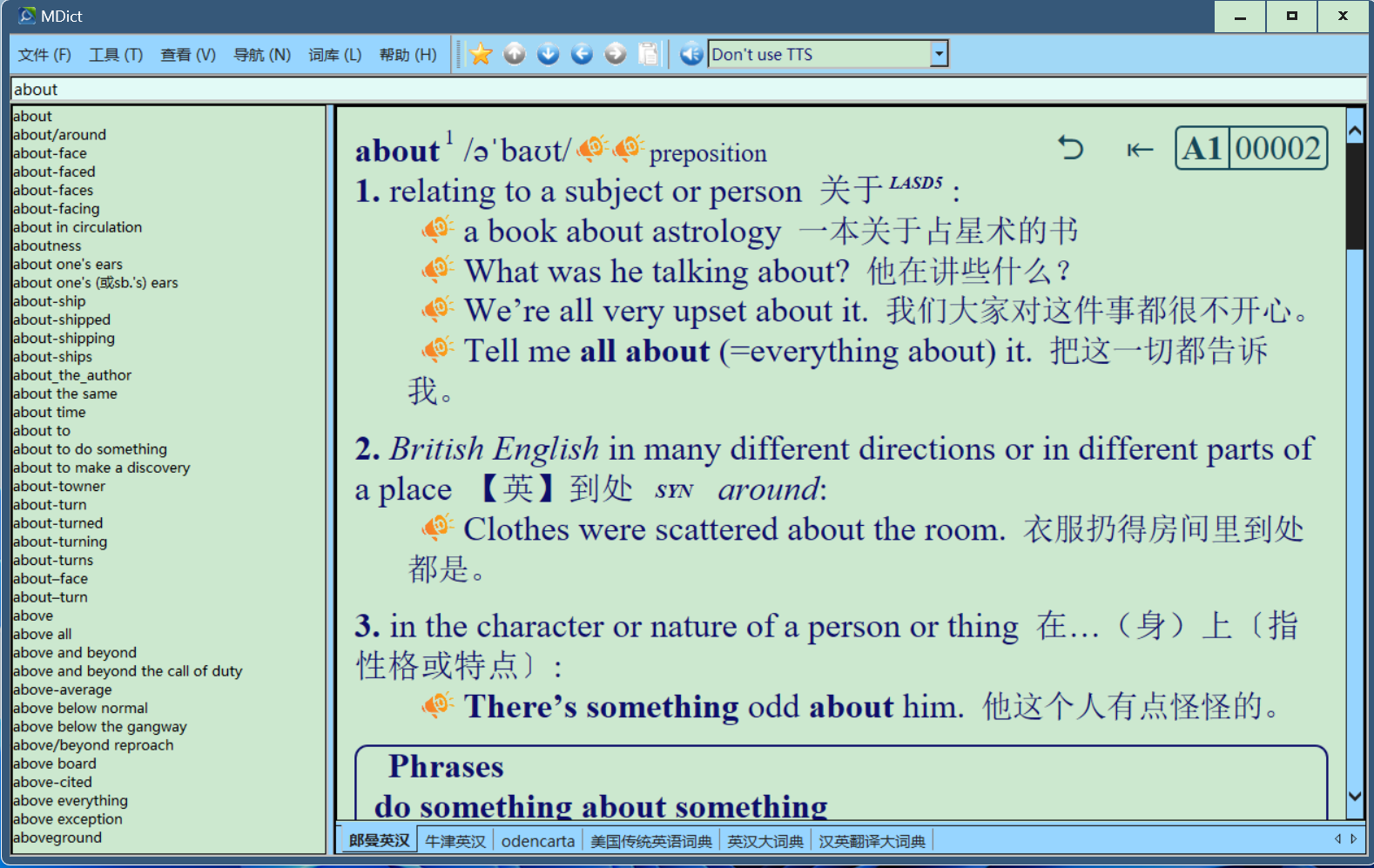Play audio for 'a book about astrology'
The height and width of the screenshot is (868, 1374).
pos(437,230)
